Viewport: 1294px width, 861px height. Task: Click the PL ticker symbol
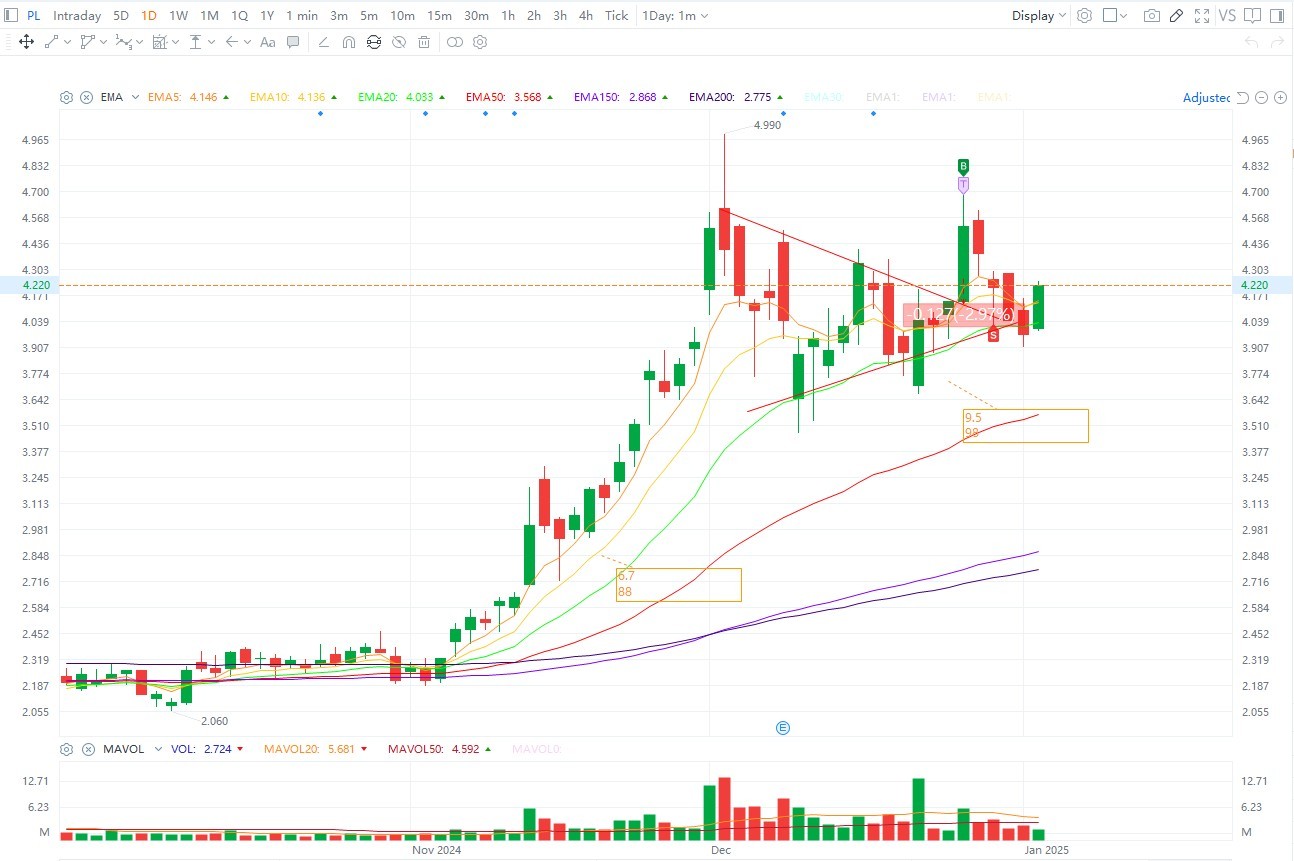[35, 15]
